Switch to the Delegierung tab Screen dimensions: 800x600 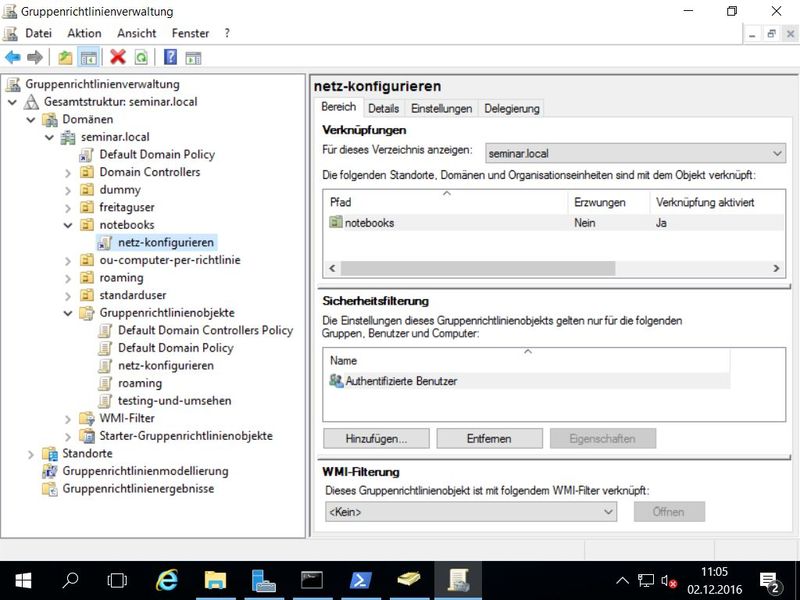click(x=512, y=108)
